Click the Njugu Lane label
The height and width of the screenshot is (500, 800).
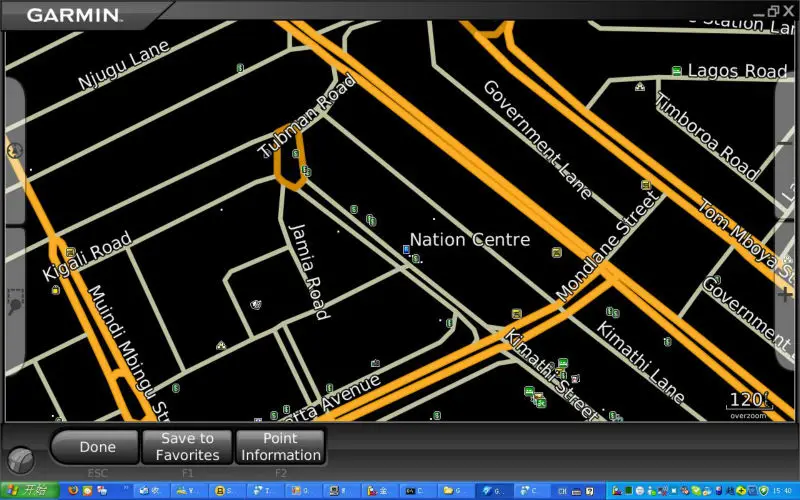tap(124, 64)
